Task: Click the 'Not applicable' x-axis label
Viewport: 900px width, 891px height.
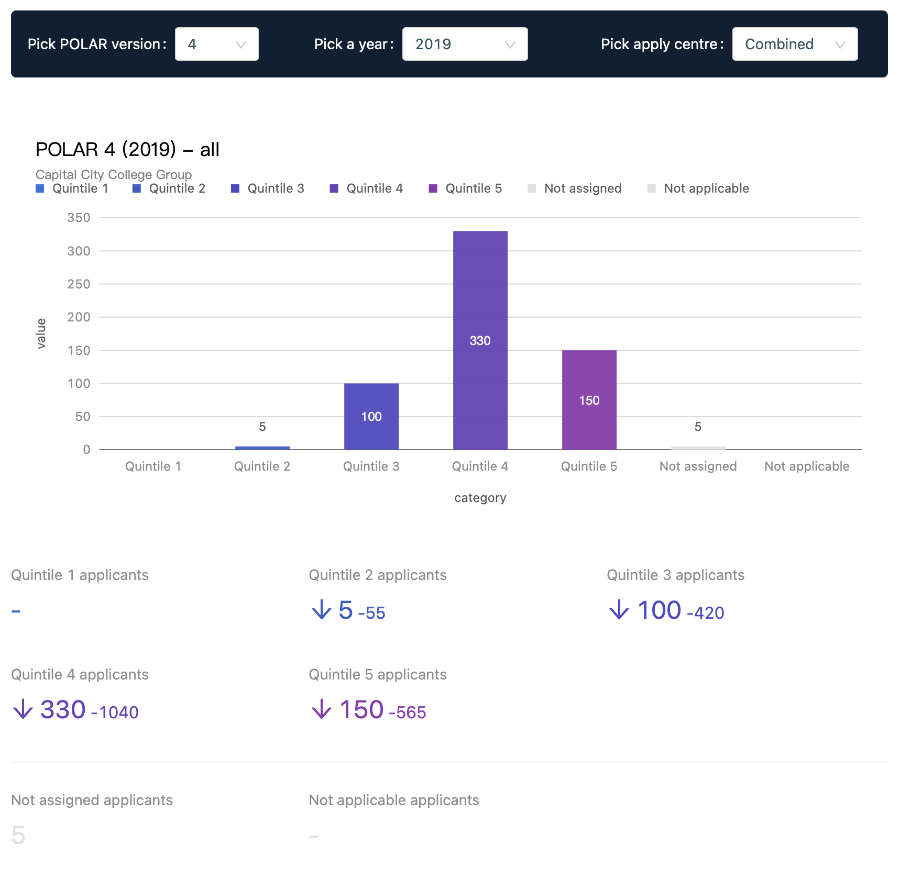Action: tap(807, 466)
